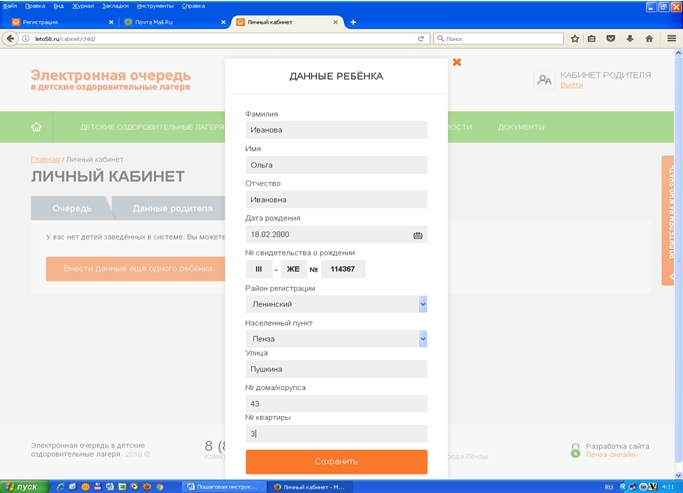
Task: Click into the Фамилия input field
Action: (336, 130)
